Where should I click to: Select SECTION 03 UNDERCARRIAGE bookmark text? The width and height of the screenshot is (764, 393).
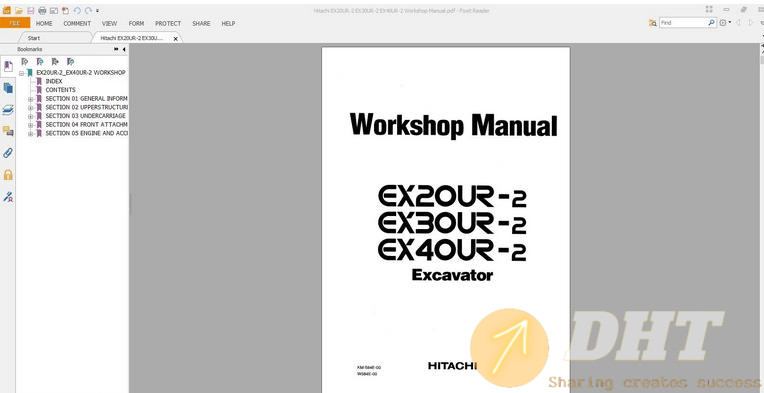tap(85, 116)
